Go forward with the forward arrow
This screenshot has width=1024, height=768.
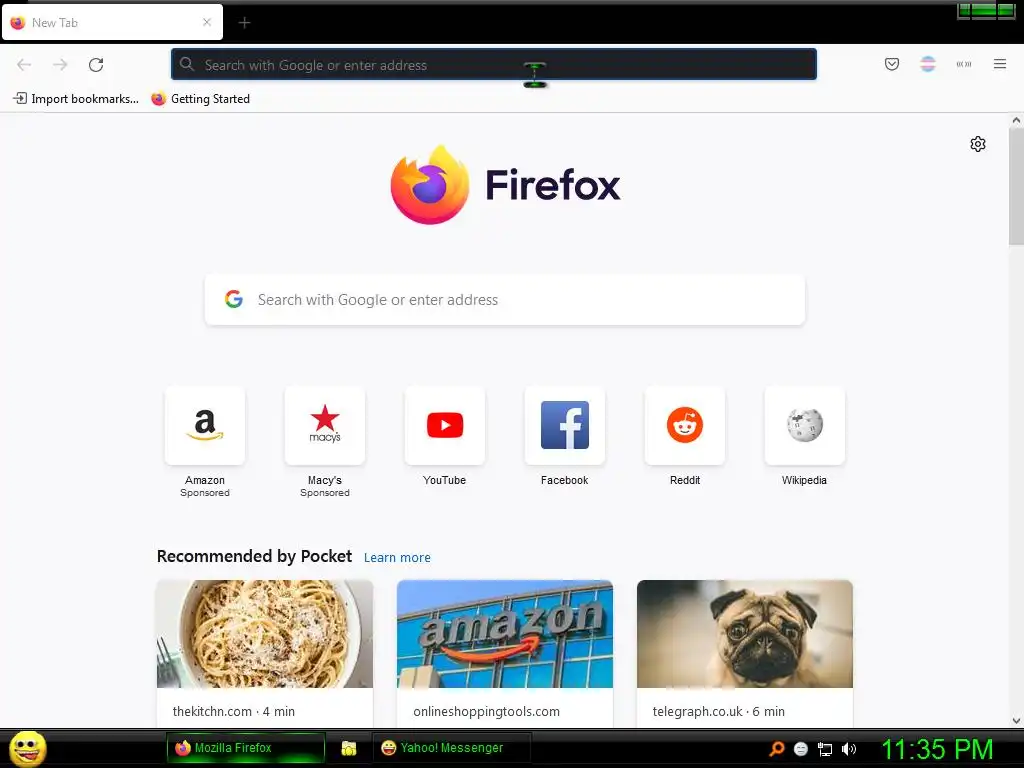pos(60,65)
